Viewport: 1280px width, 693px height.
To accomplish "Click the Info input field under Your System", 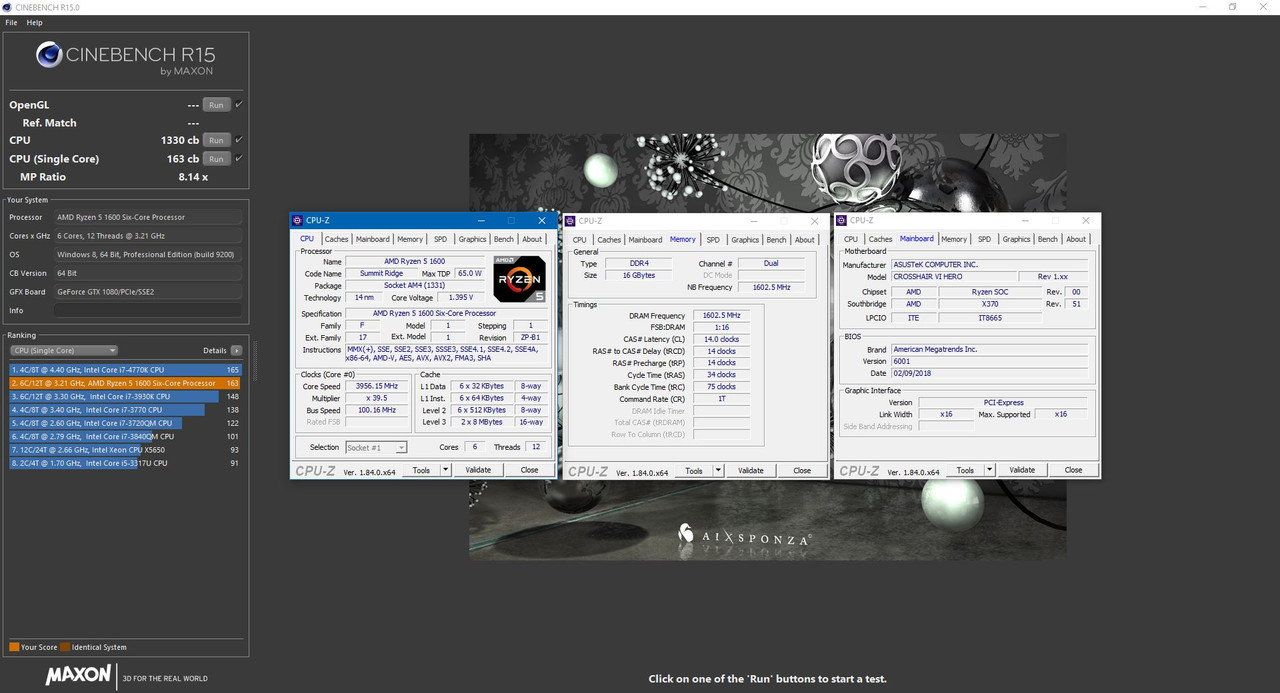I will tap(148, 310).
